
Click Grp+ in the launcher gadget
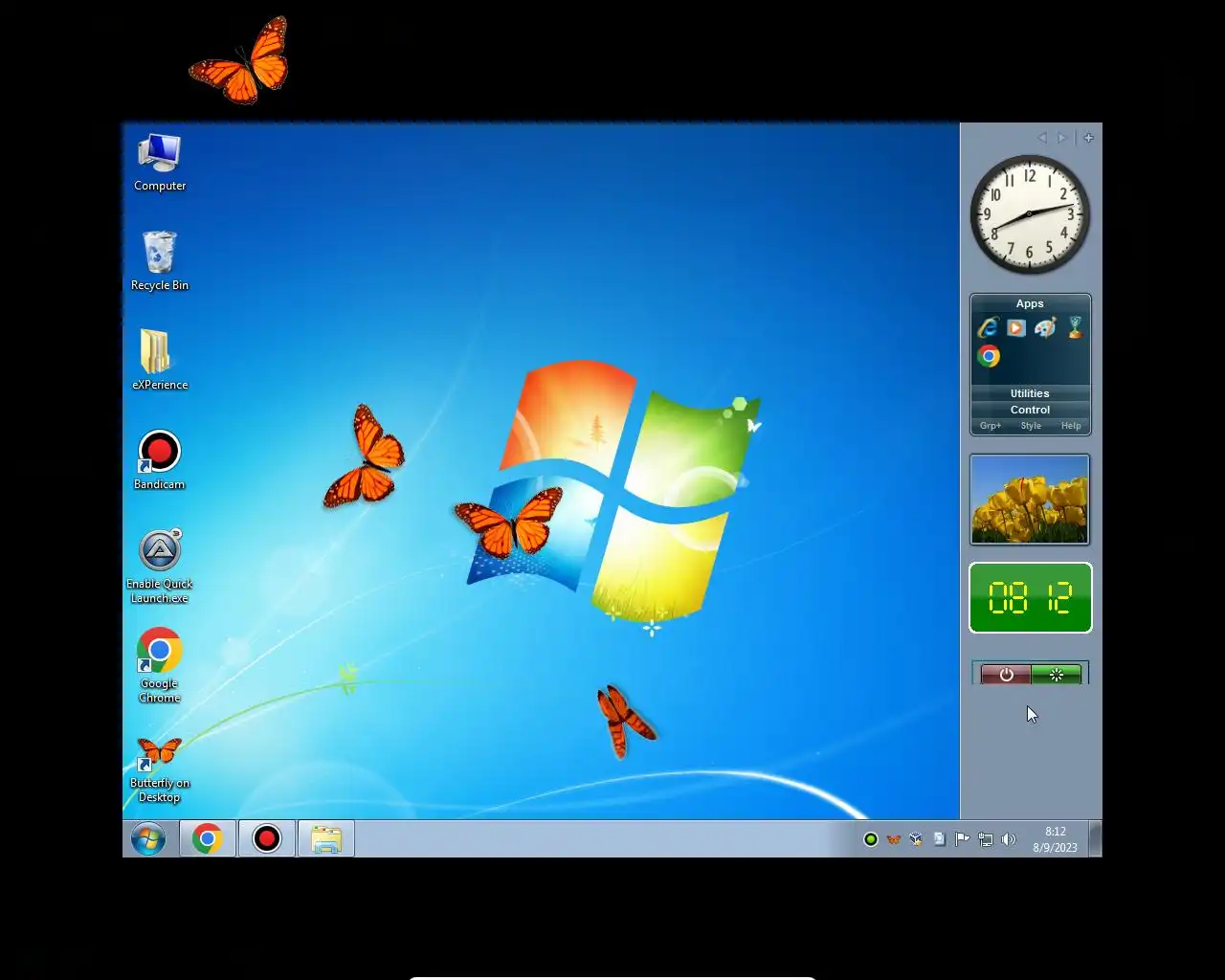(x=991, y=426)
